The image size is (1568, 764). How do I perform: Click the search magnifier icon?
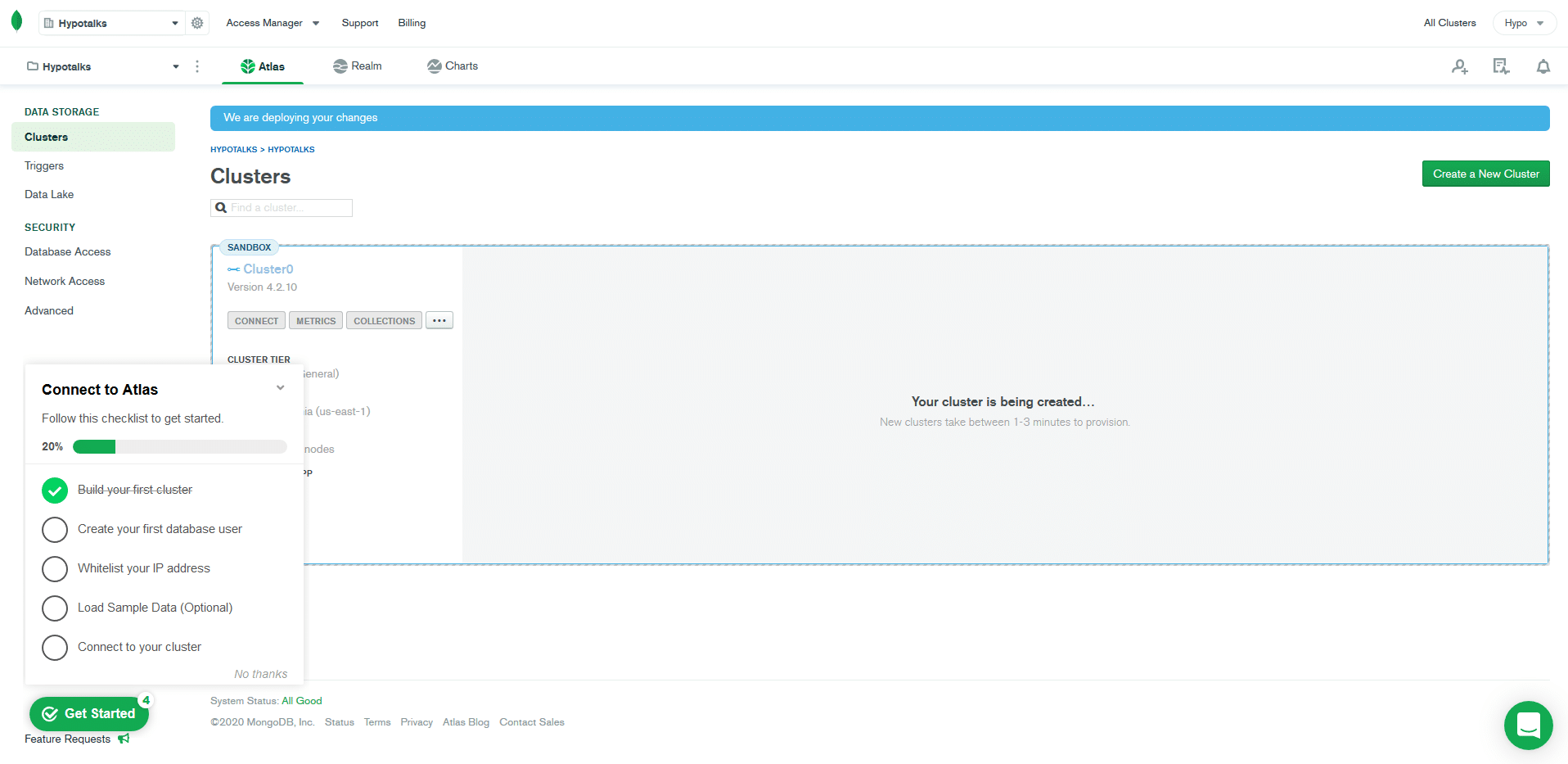coord(221,208)
